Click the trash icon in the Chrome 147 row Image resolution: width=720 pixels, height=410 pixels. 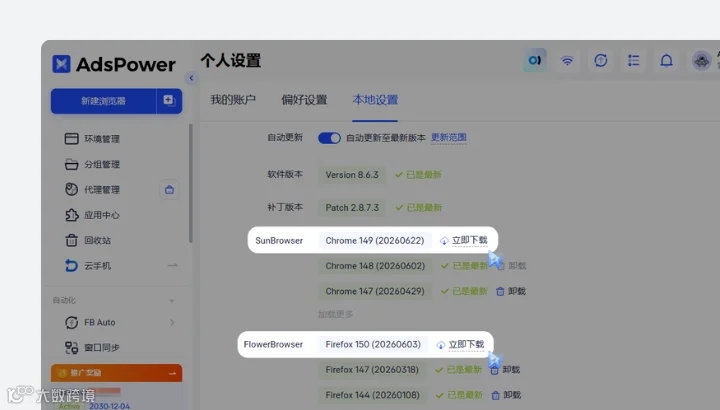coord(500,291)
